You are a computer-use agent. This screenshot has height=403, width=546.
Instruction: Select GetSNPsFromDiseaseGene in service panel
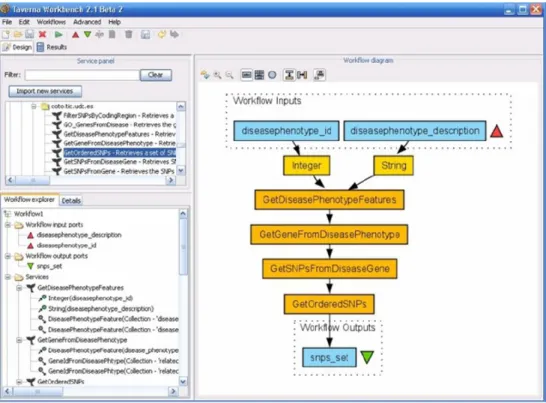point(119,162)
